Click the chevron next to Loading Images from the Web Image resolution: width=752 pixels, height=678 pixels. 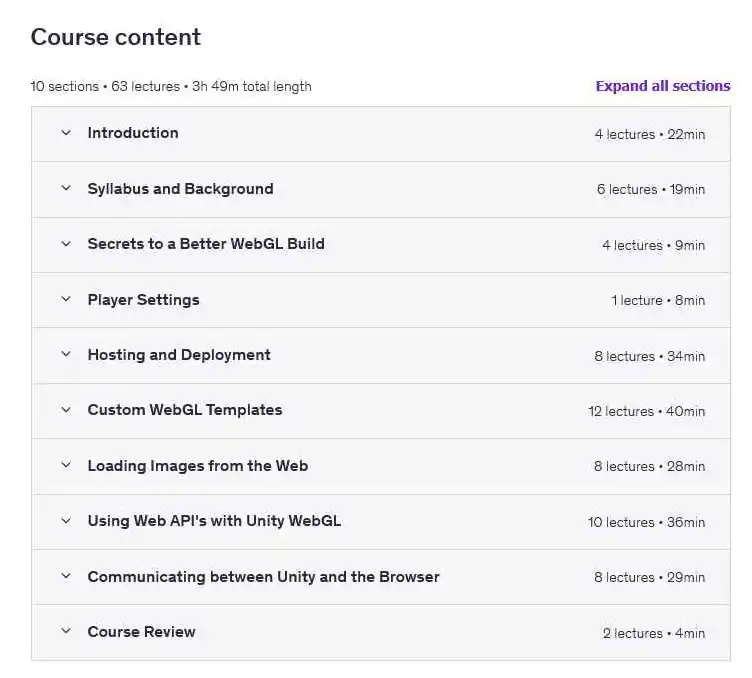click(66, 466)
